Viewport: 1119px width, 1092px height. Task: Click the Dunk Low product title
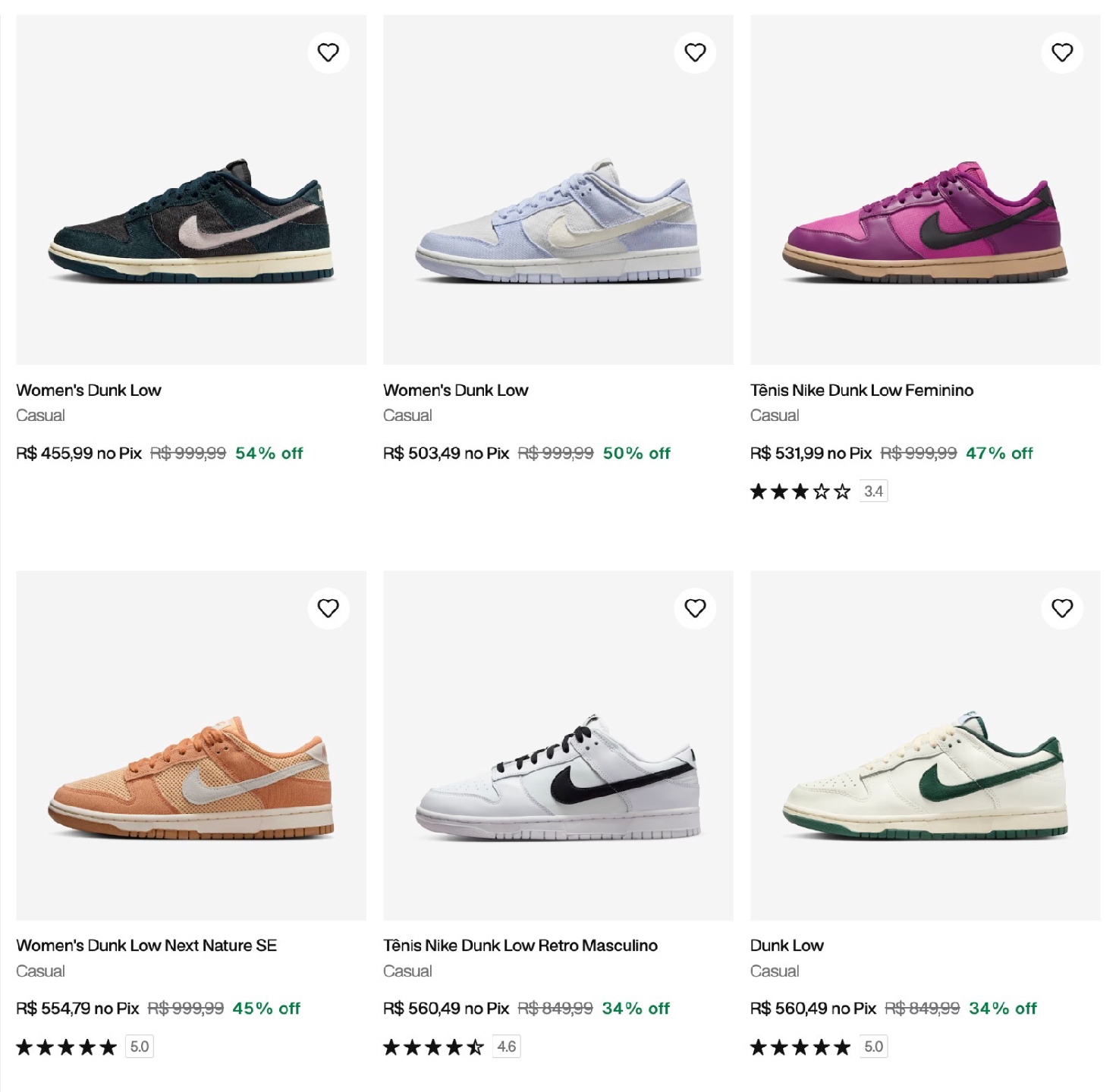[x=787, y=946]
